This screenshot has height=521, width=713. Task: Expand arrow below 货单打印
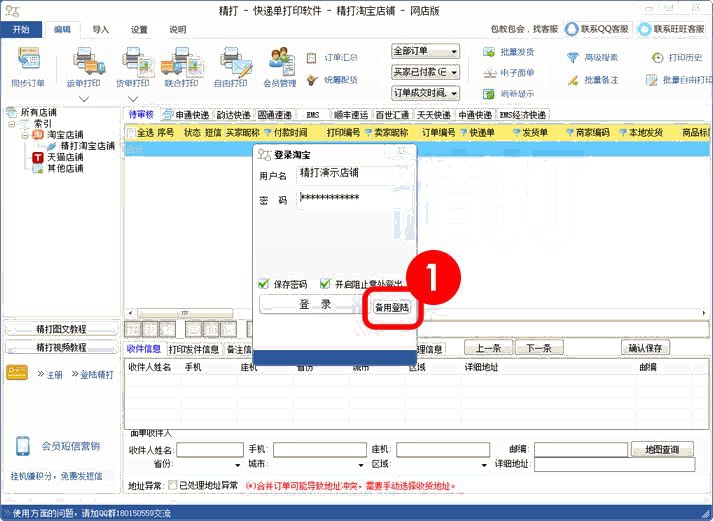(133, 99)
